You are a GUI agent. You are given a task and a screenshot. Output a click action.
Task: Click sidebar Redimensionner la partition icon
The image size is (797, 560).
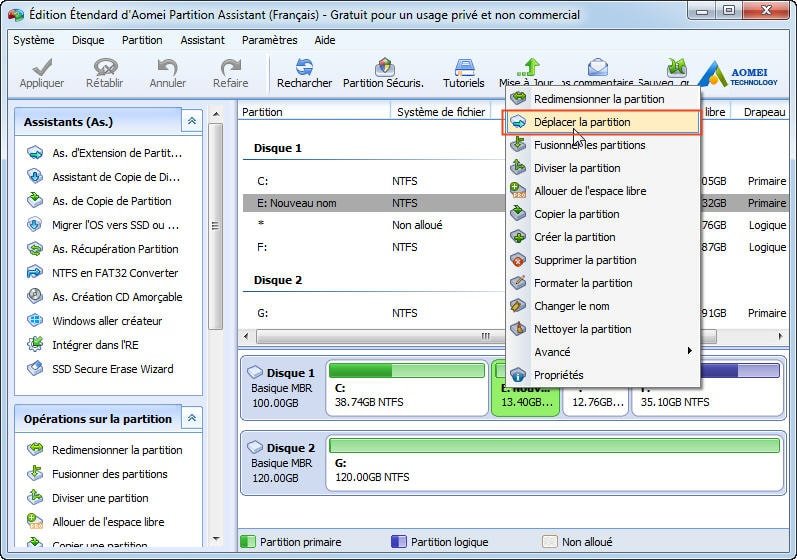point(35,449)
